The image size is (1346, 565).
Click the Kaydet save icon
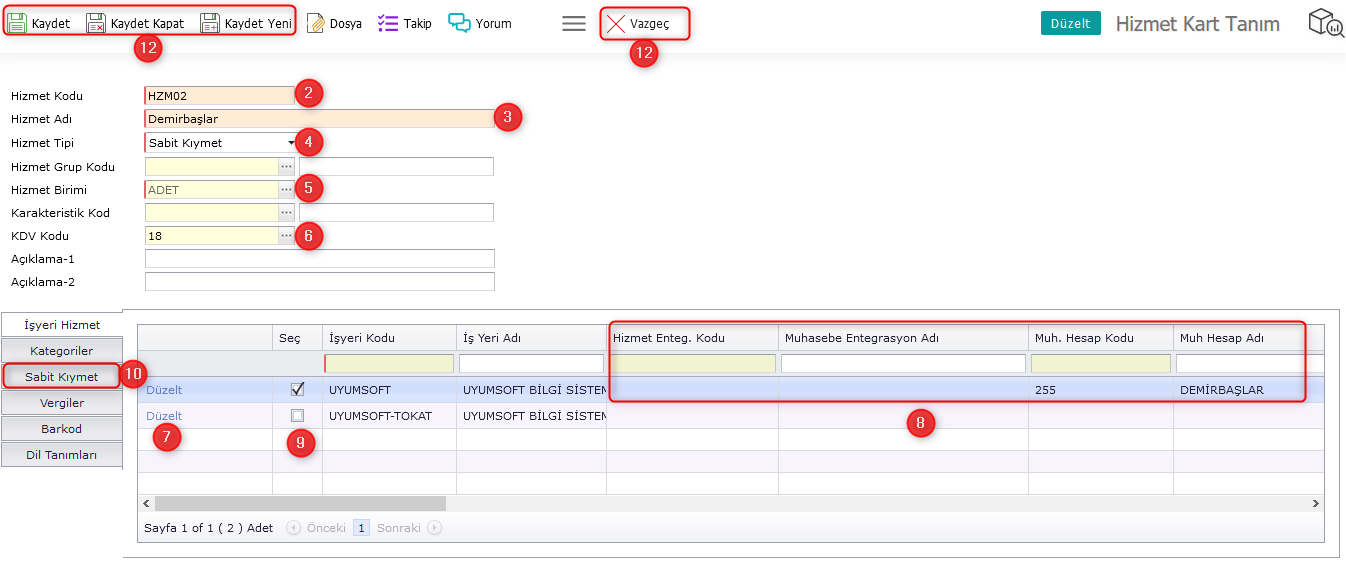[18, 23]
